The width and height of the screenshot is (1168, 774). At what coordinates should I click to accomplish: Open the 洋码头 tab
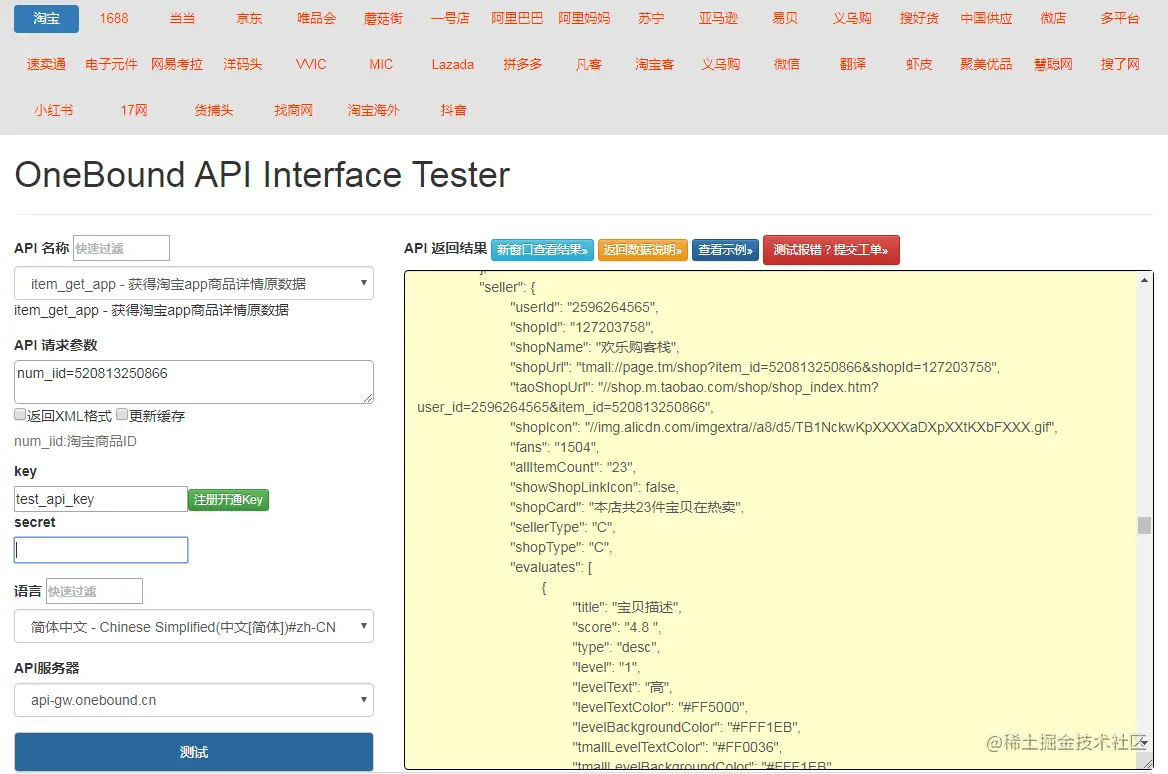[243, 64]
